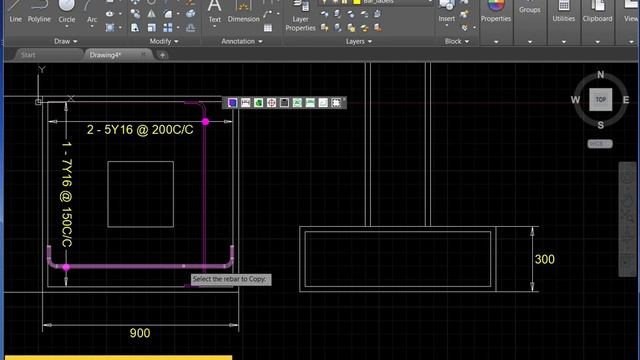Image resolution: width=640 pixels, height=360 pixels.
Task: Click the N direction on ViewCube compass
Action: [x=600, y=75]
